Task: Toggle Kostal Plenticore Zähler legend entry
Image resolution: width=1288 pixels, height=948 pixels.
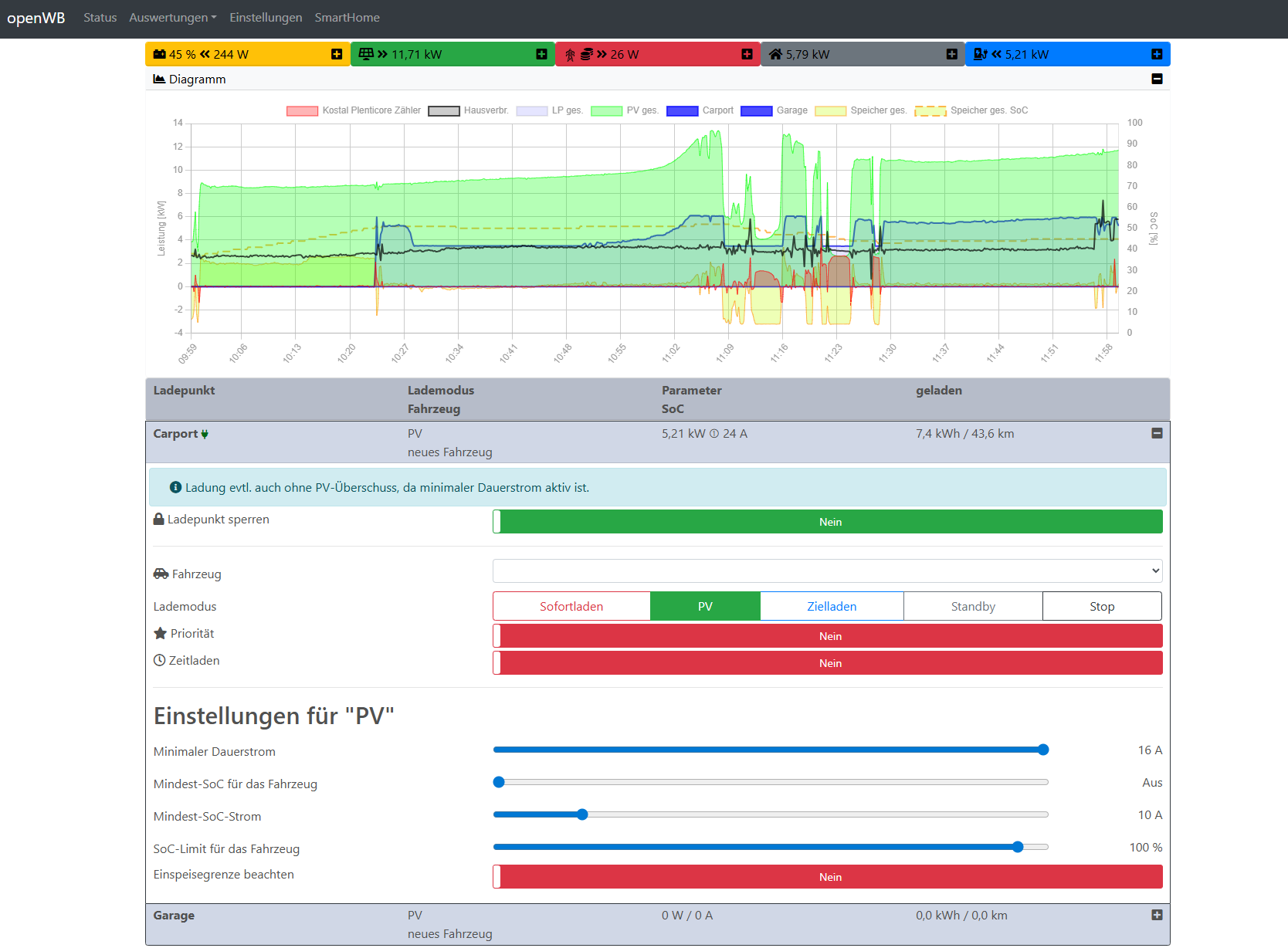Action: point(354,110)
